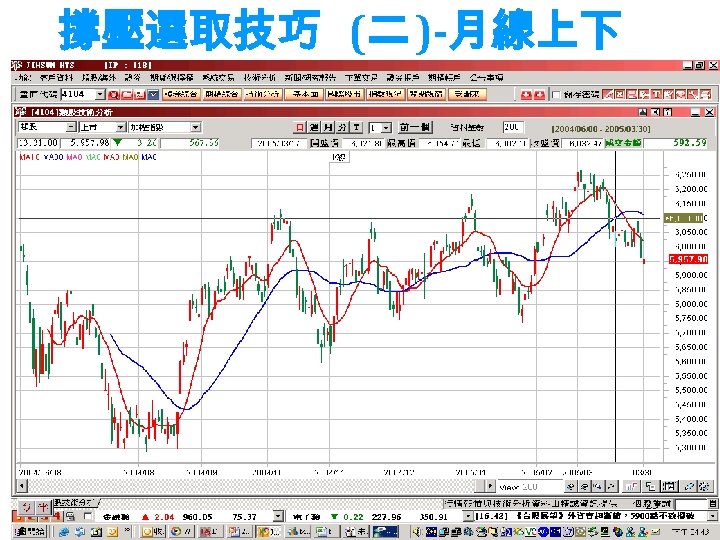Click the second red icon above the ticker bar

pos(43,507)
